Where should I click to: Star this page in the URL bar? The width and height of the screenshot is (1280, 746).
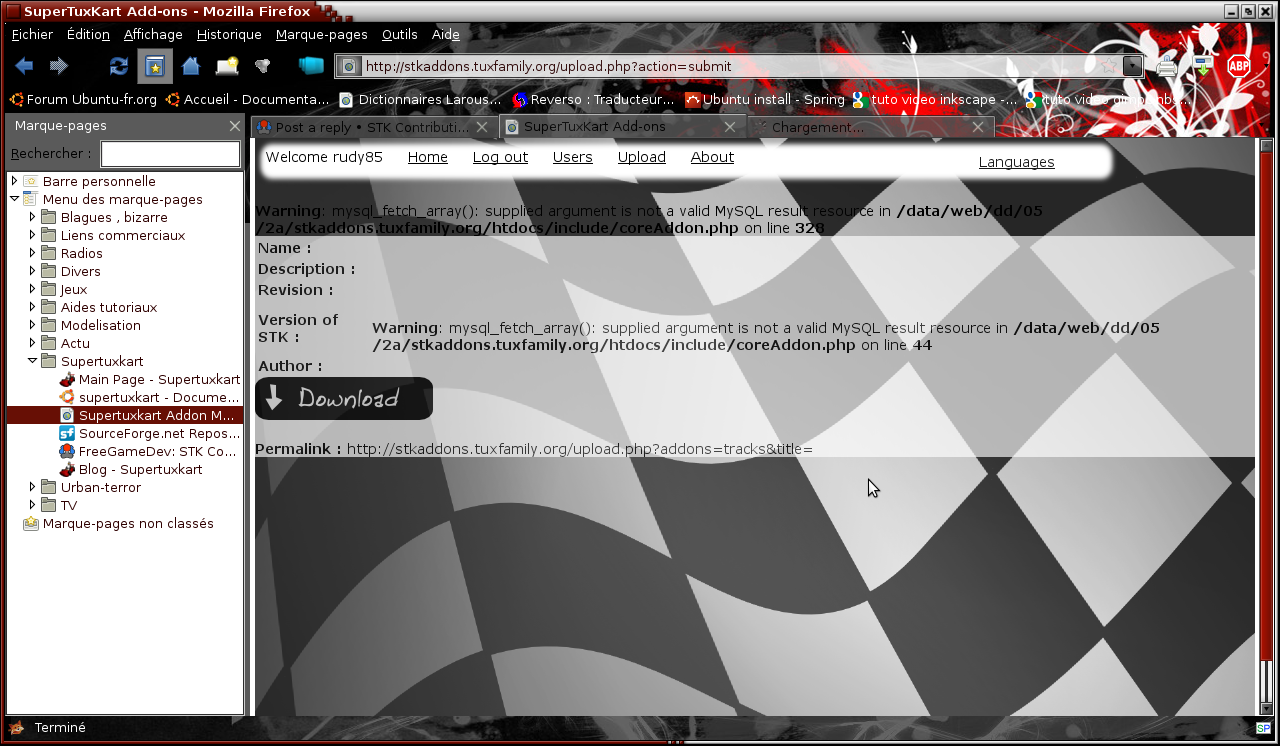pyautogui.click(x=1109, y=66)
